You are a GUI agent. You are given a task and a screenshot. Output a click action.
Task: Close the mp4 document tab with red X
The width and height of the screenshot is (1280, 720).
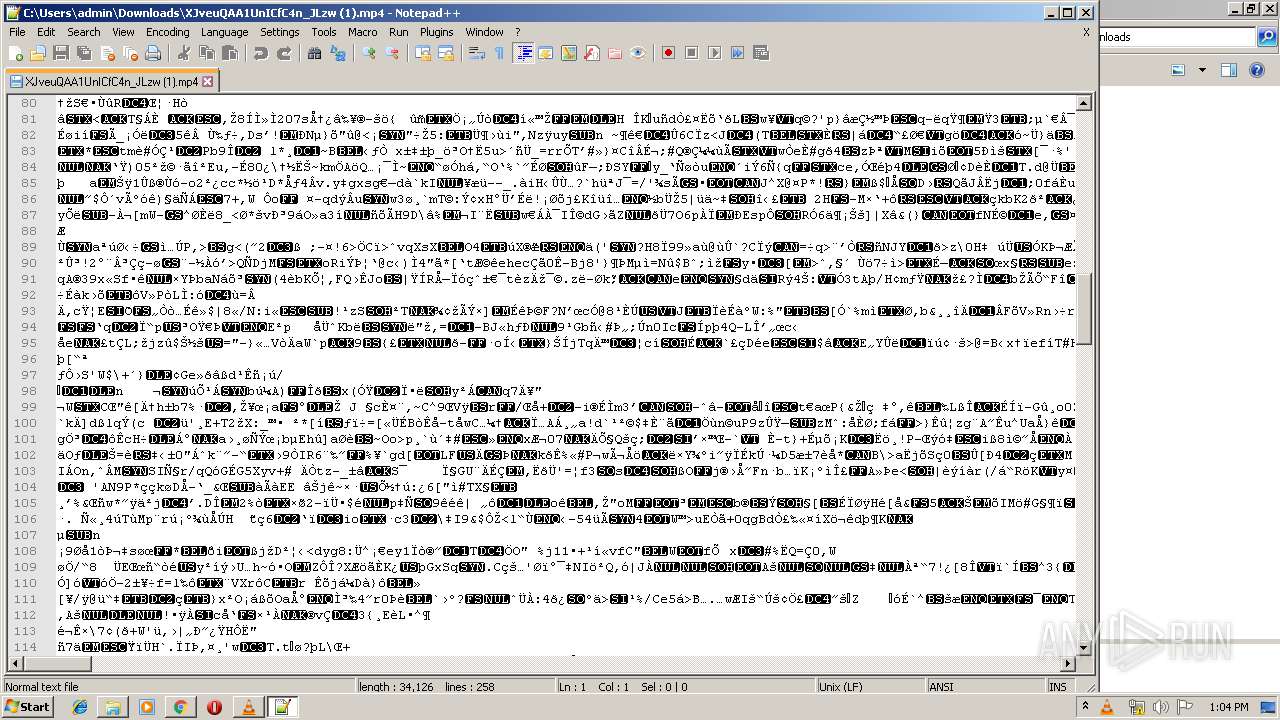[207, 81]
